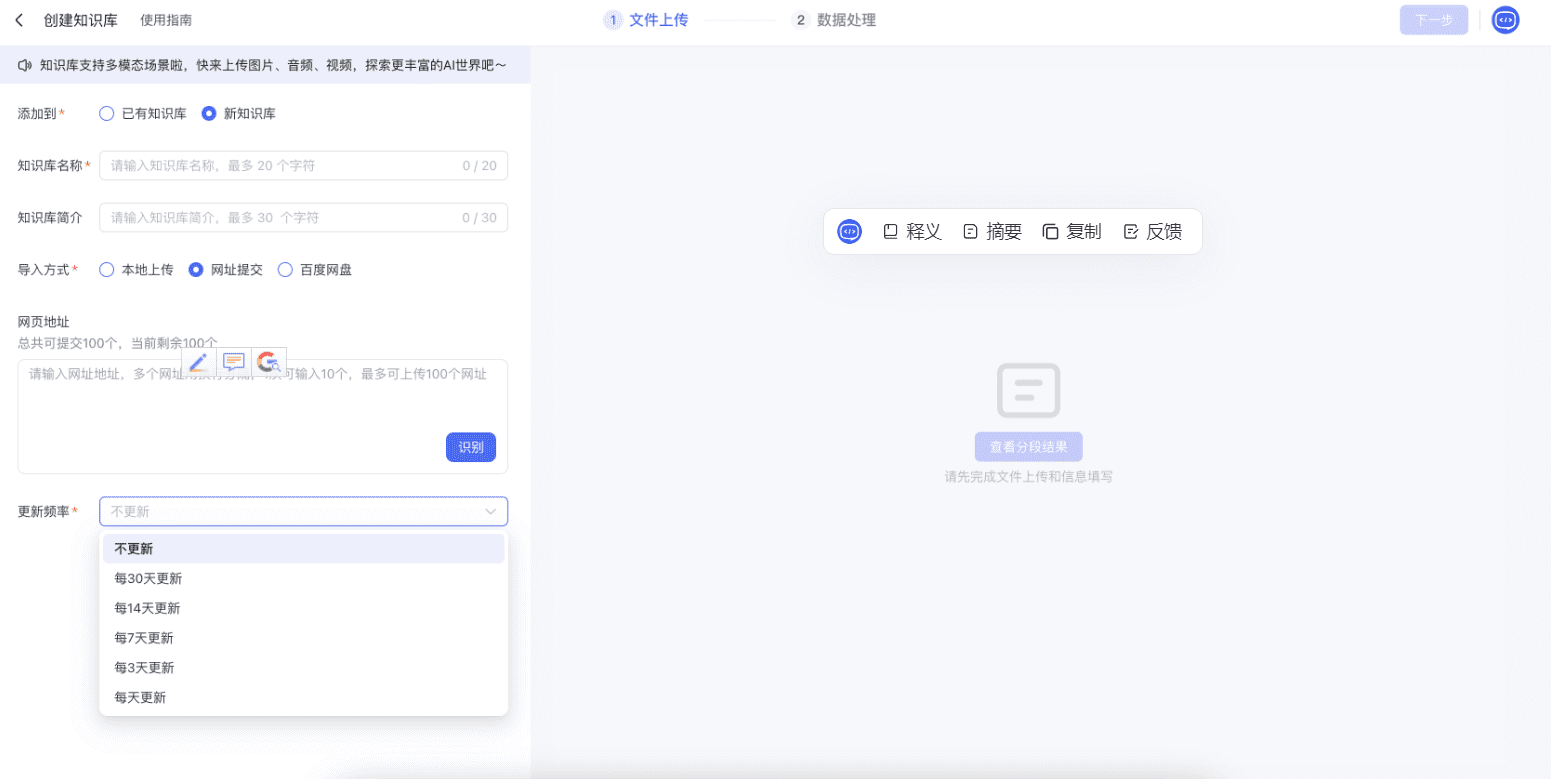Choose 不更新 from dropdown list

click(x=303, y=549)
